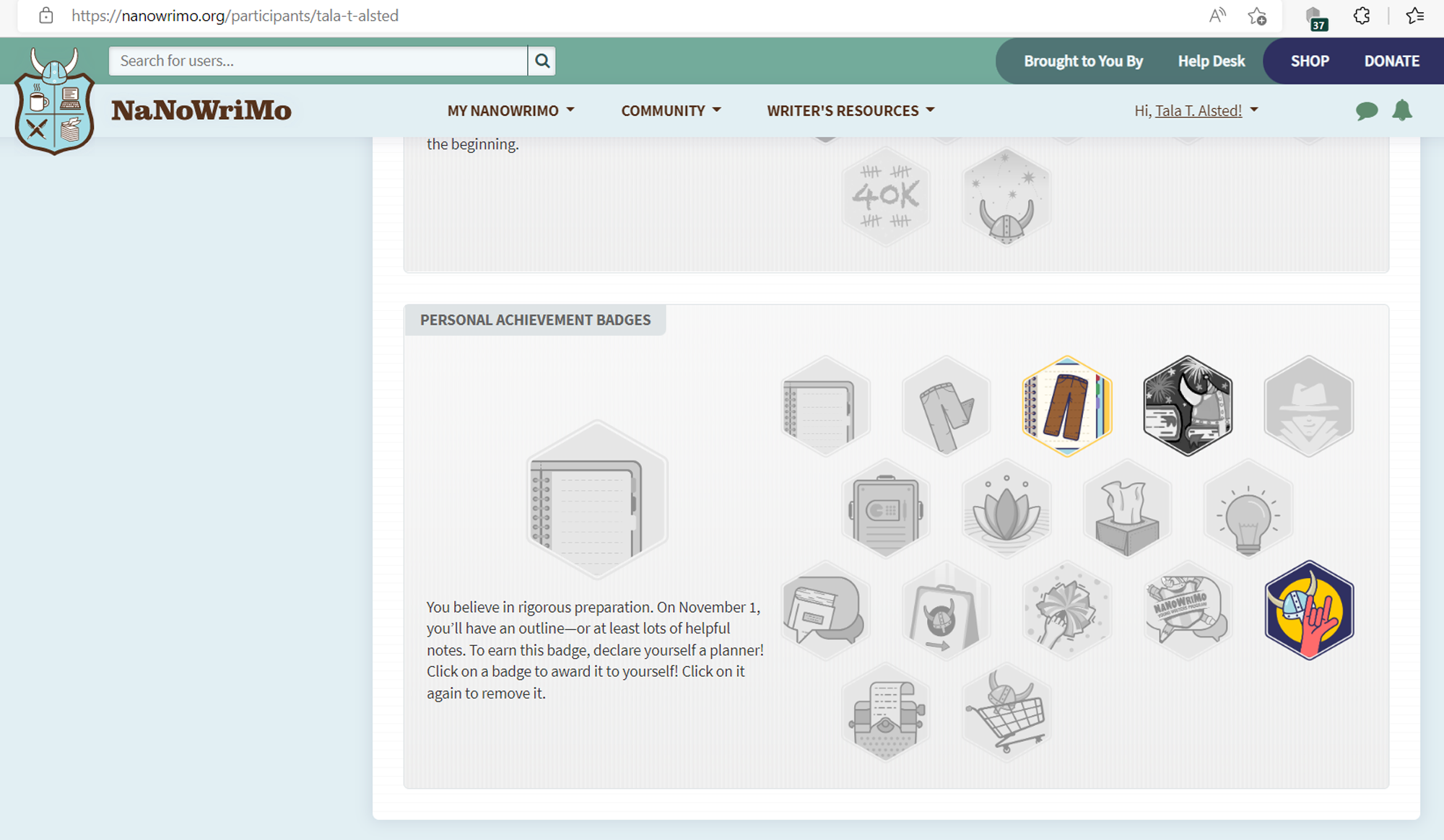Select the colorful plaid pants planner badge
Viewport: 1444px width, 840px height.
coord(1066,405)
